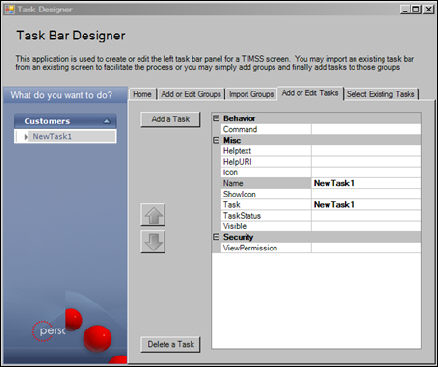
Task: Expand the NewTask1 arrow in task bar
Action: pos(26,137)
